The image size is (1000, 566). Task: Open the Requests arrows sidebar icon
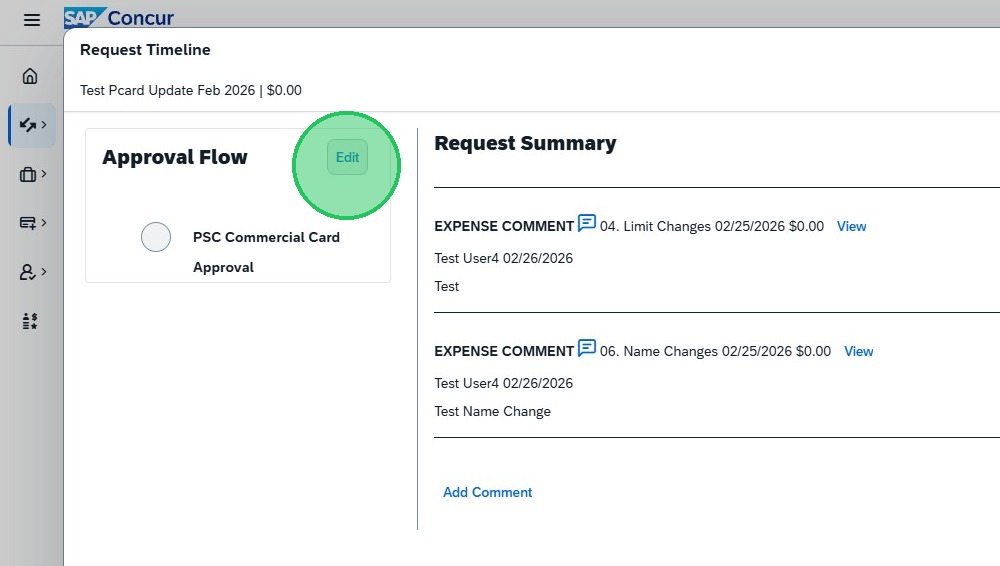[x=27, y=124]
